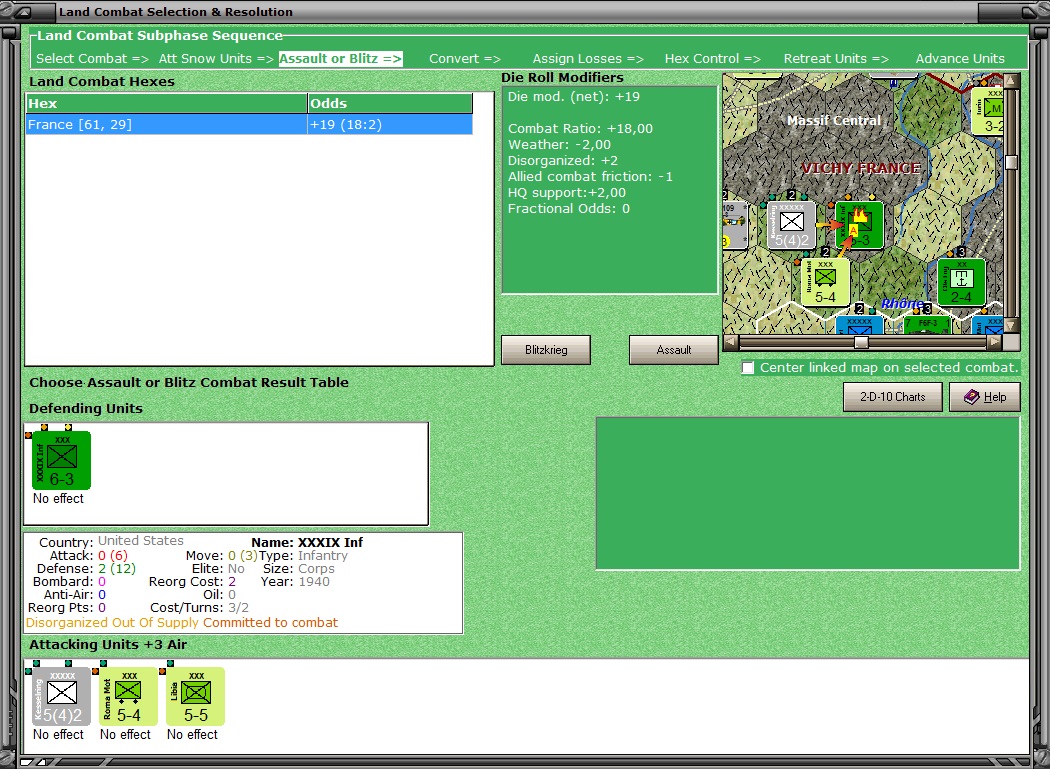Click the defending 6-3 infantry counter on map

[x=859, y=225]
